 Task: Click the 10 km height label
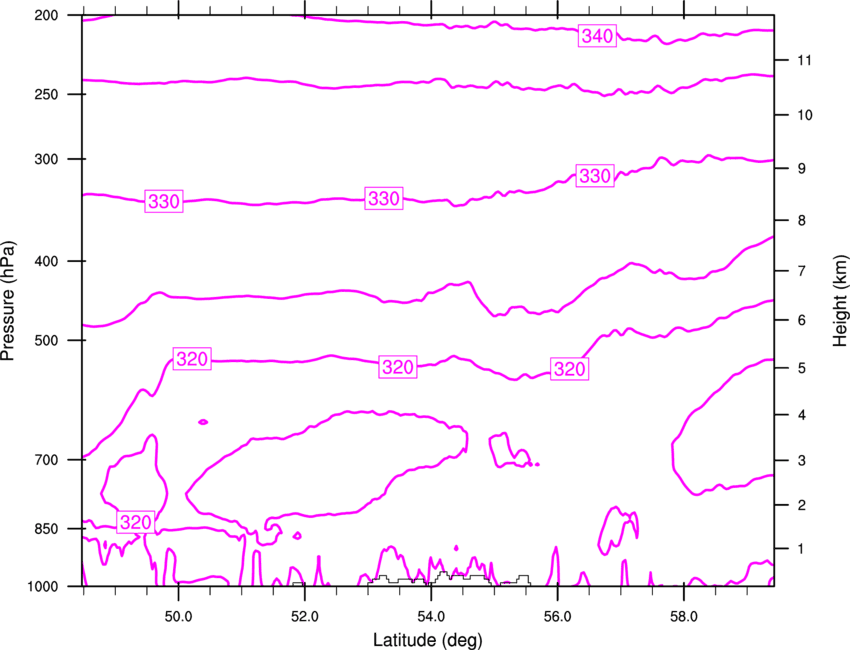click(805, 115)
